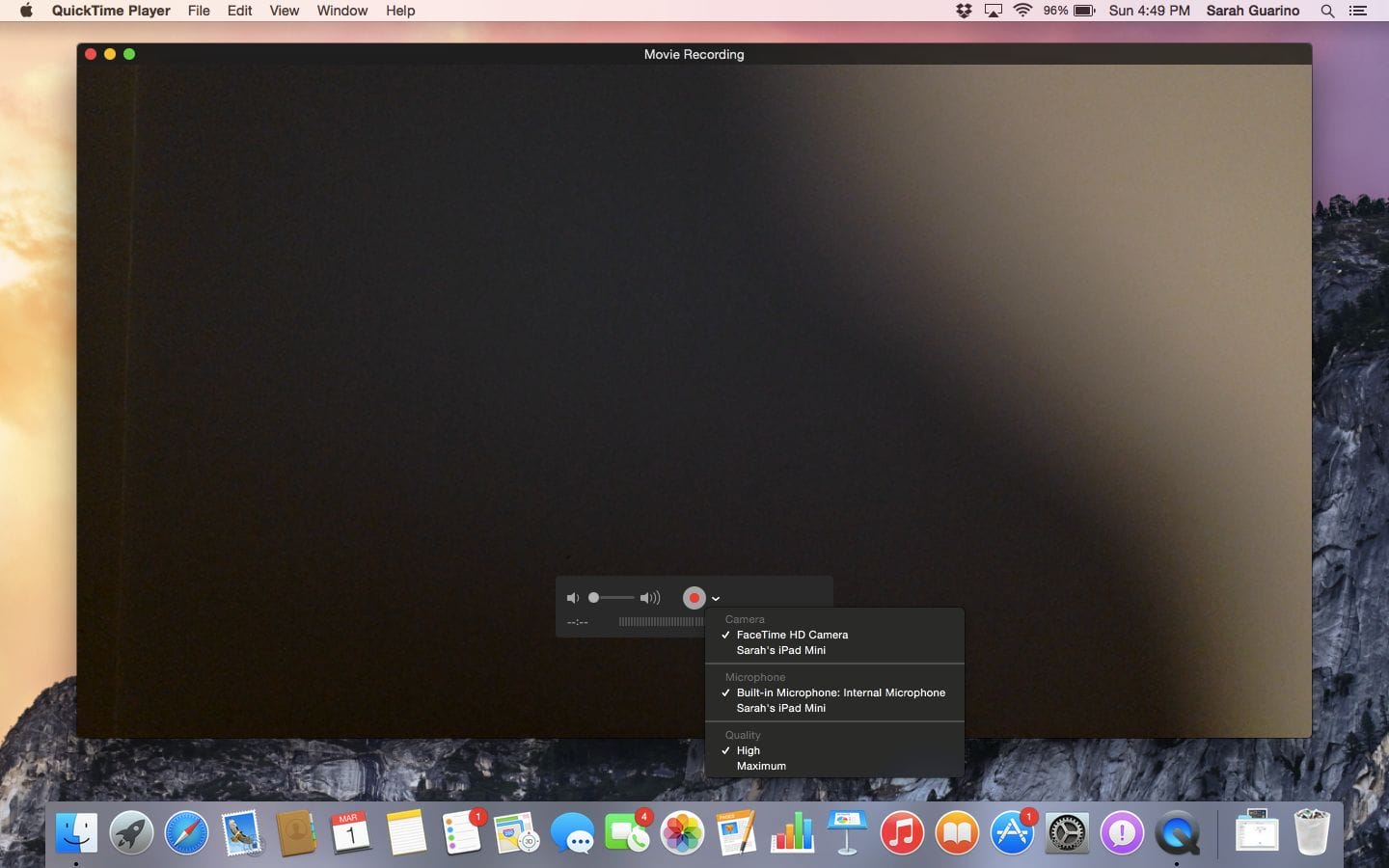Open the Wi-Fi status icon

[1022, 11]
